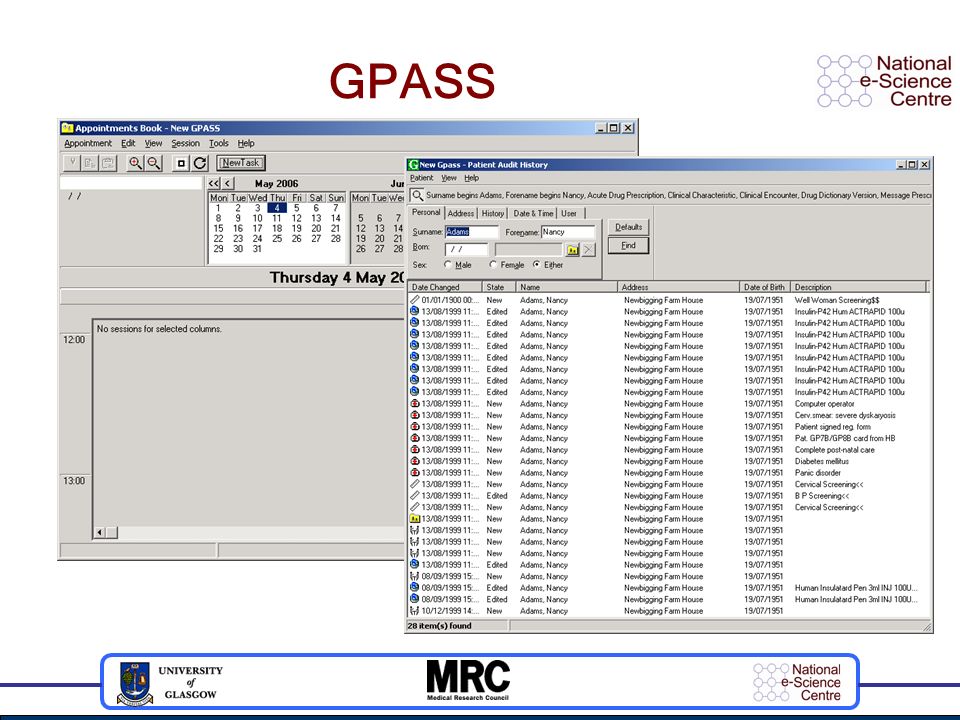The image size is (960, 720).
Task: Open Help menu in Patient Audit History window
Action: coord(471,178)
